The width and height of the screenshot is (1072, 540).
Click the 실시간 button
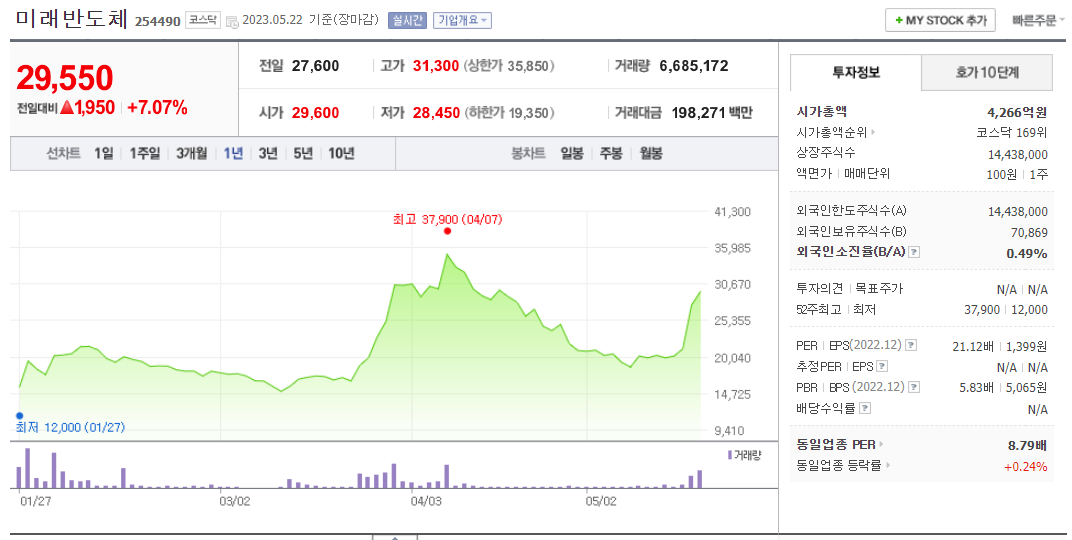click(x=407, y=21)
